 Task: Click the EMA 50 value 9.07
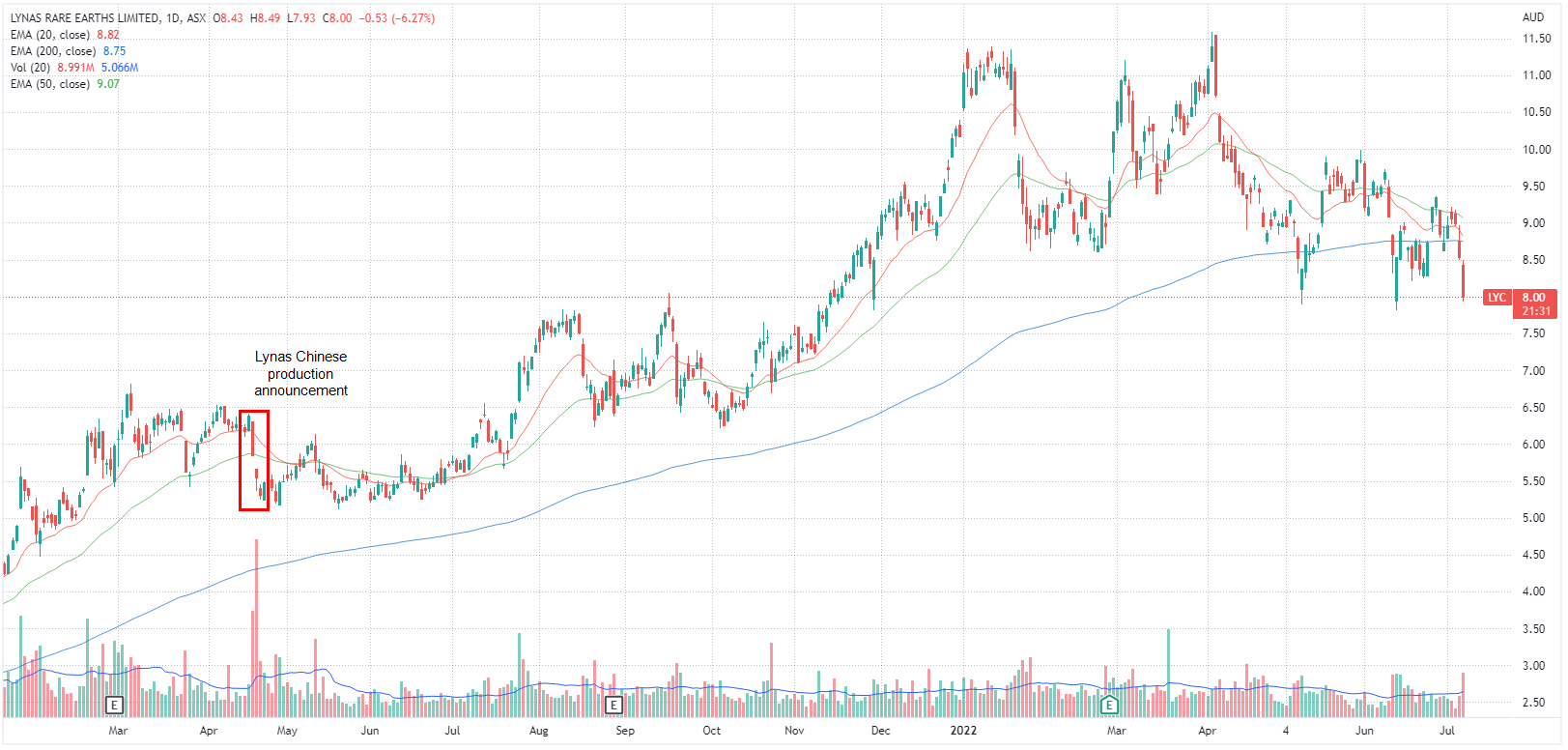[108, 84]
